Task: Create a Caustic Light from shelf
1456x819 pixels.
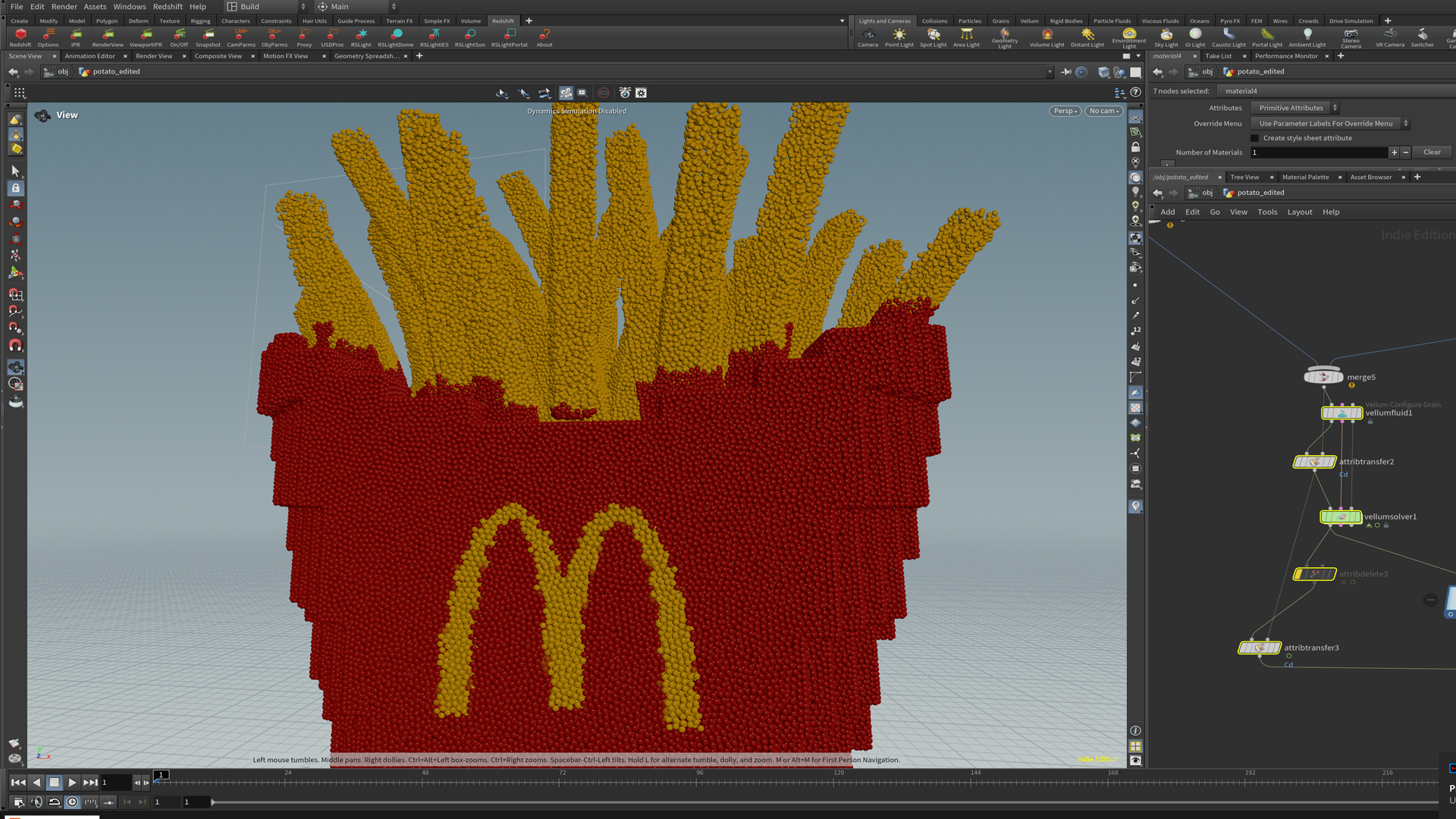Action: 1228,38
